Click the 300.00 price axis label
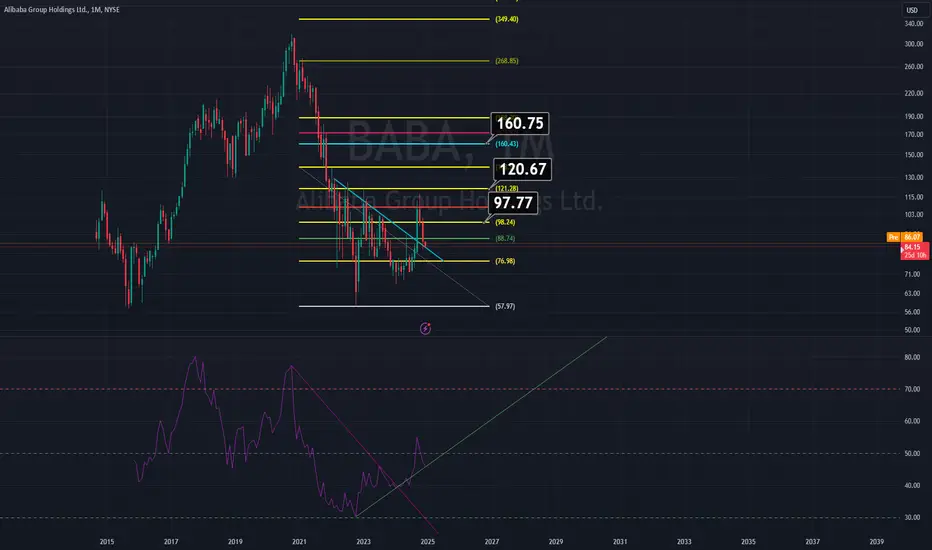Screen dimensions: 932x550 click(914, 44)
